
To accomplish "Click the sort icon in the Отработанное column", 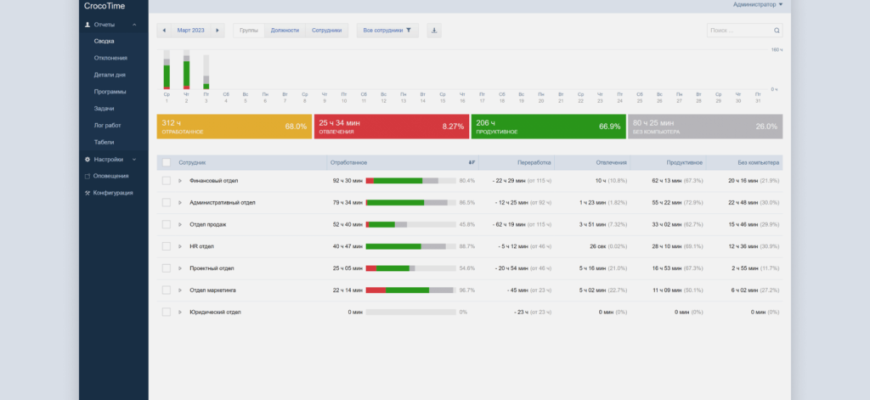I will 471,162.
